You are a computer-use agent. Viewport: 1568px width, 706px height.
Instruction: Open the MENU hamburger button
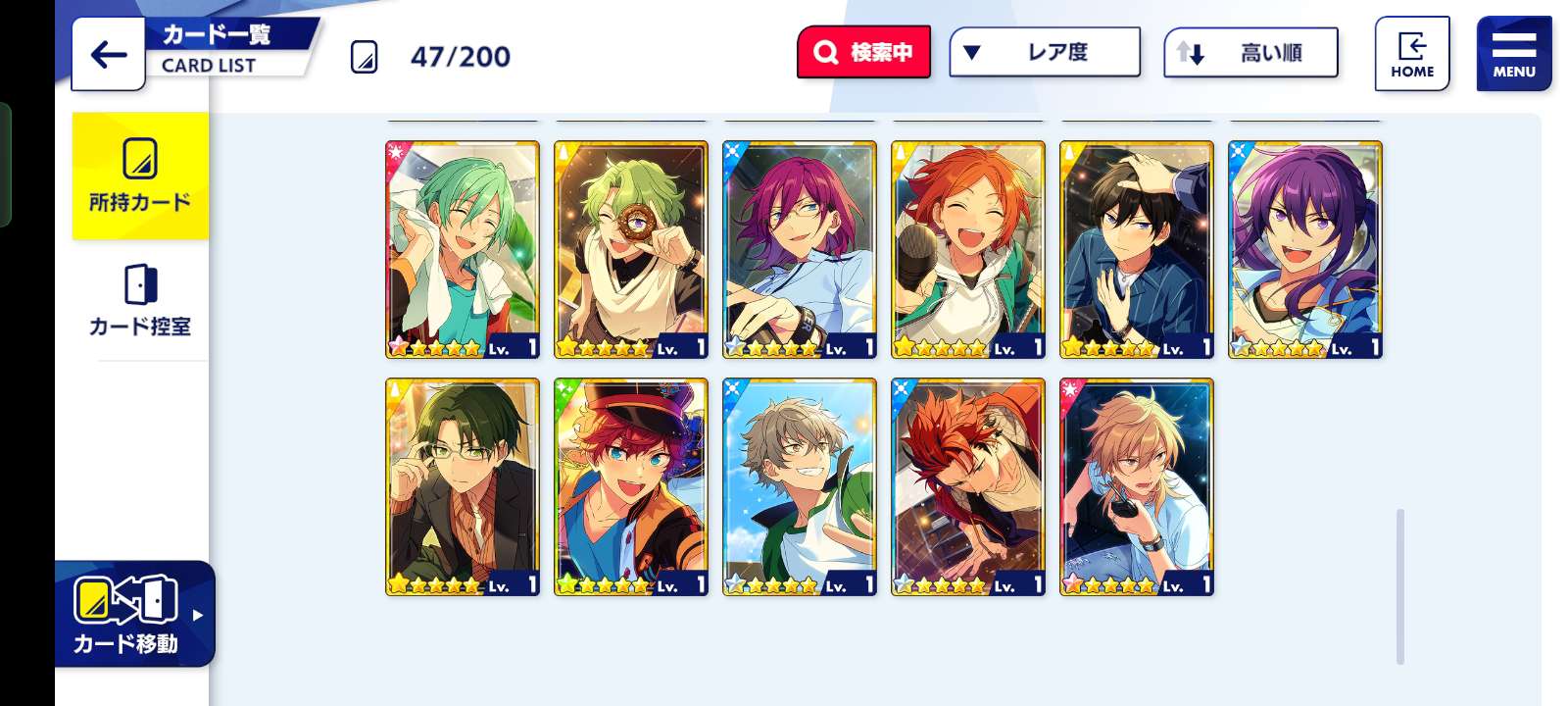tap(1514, 54)
